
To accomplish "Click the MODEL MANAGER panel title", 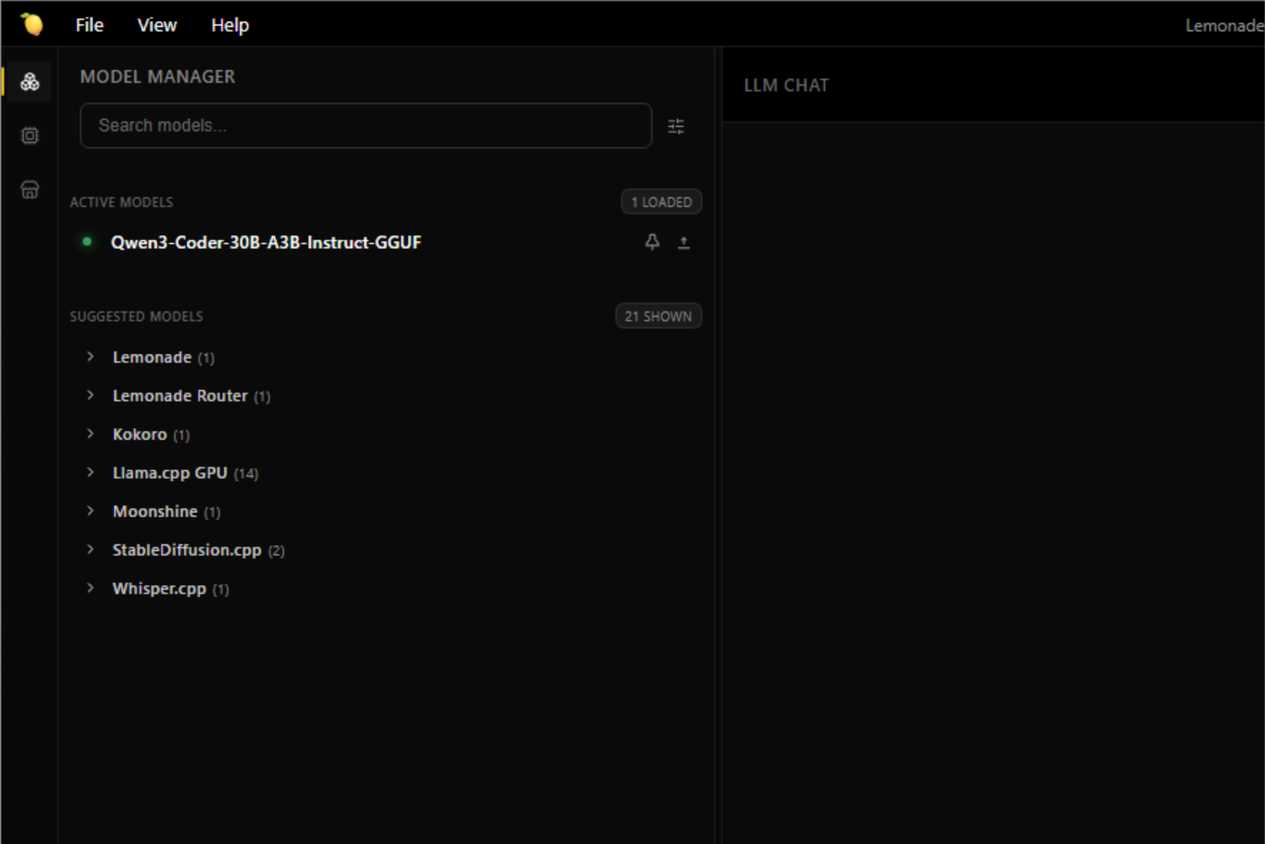I will tap(158, 77).
